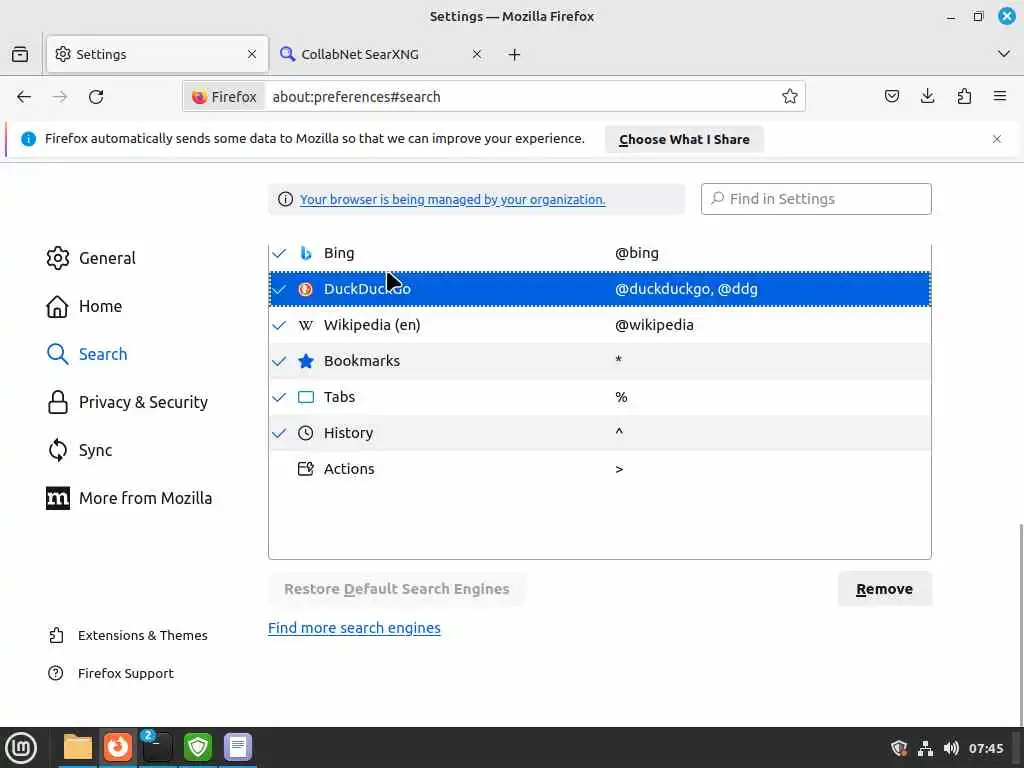Open the General settings category
Viewport: 1024px width, 768px height.
click(91, 259)
